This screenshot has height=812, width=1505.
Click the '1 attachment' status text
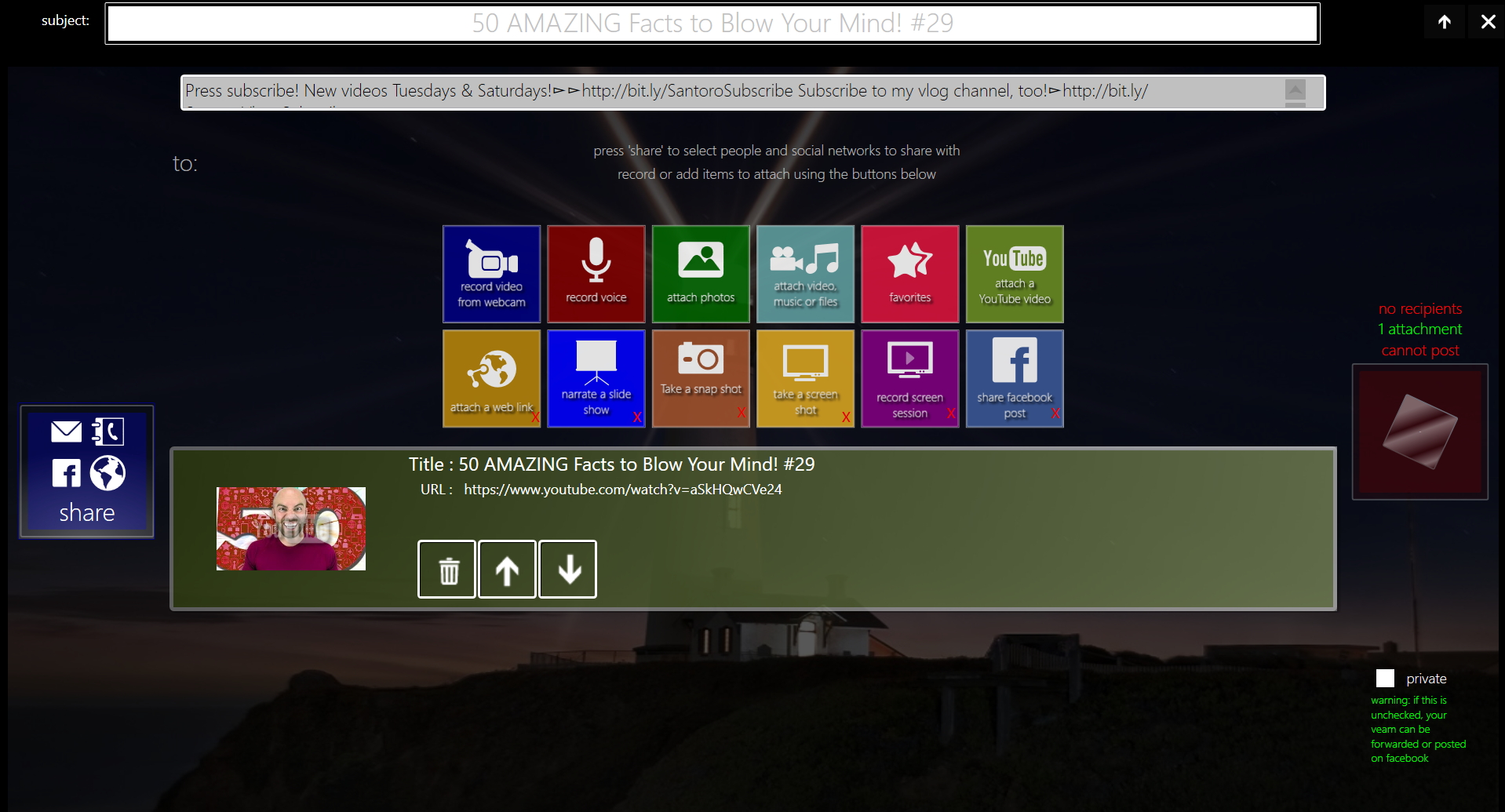[1420, 330]
